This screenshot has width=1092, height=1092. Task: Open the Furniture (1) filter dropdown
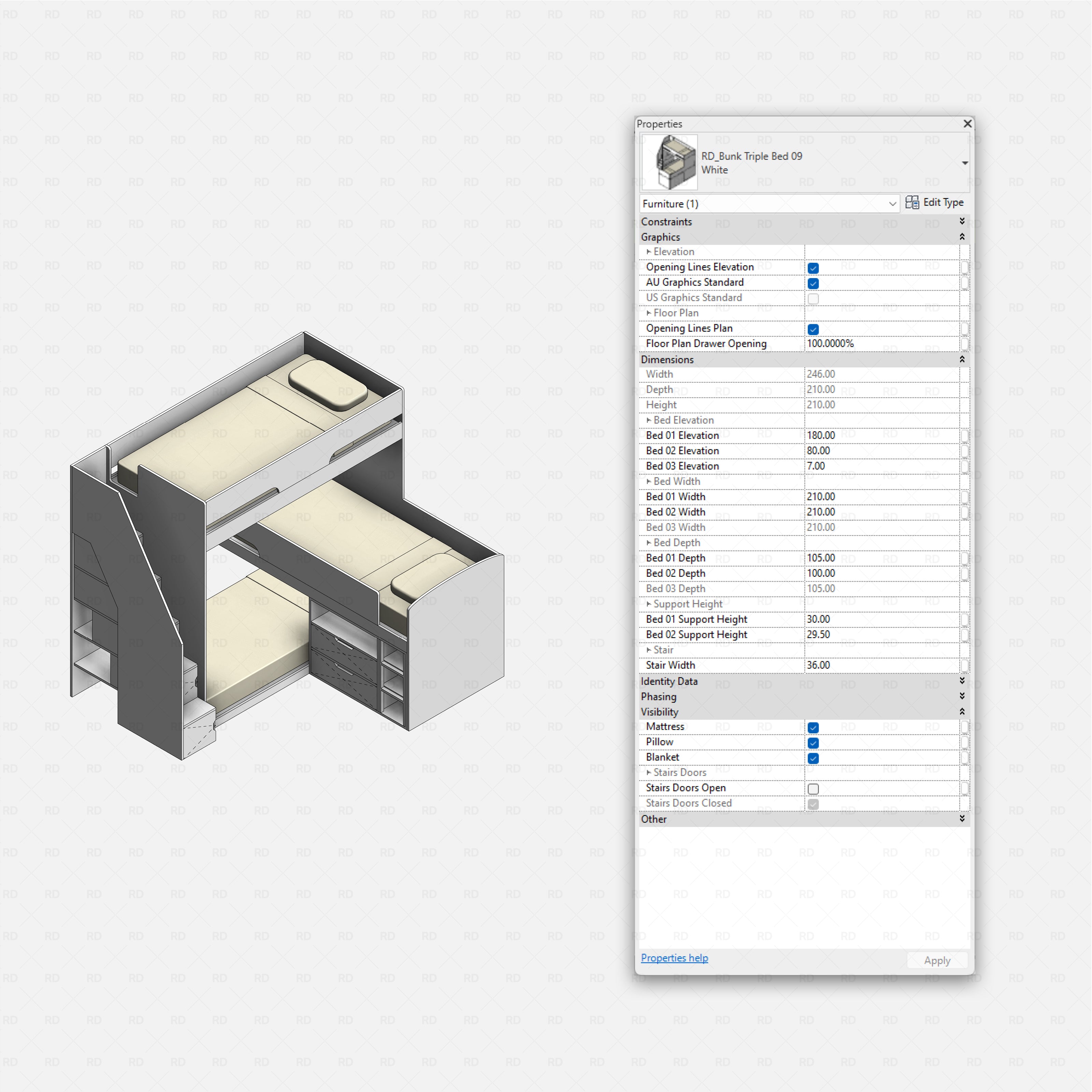pyautogui.click(x=892, y=203)
